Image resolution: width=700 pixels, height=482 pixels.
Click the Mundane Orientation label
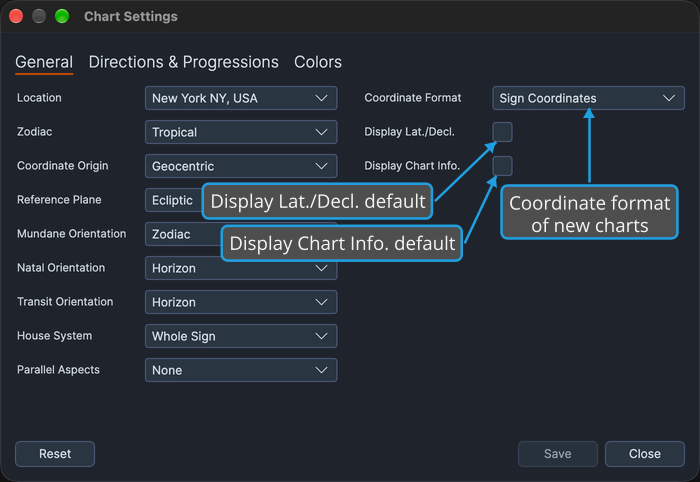coord(71,233)
